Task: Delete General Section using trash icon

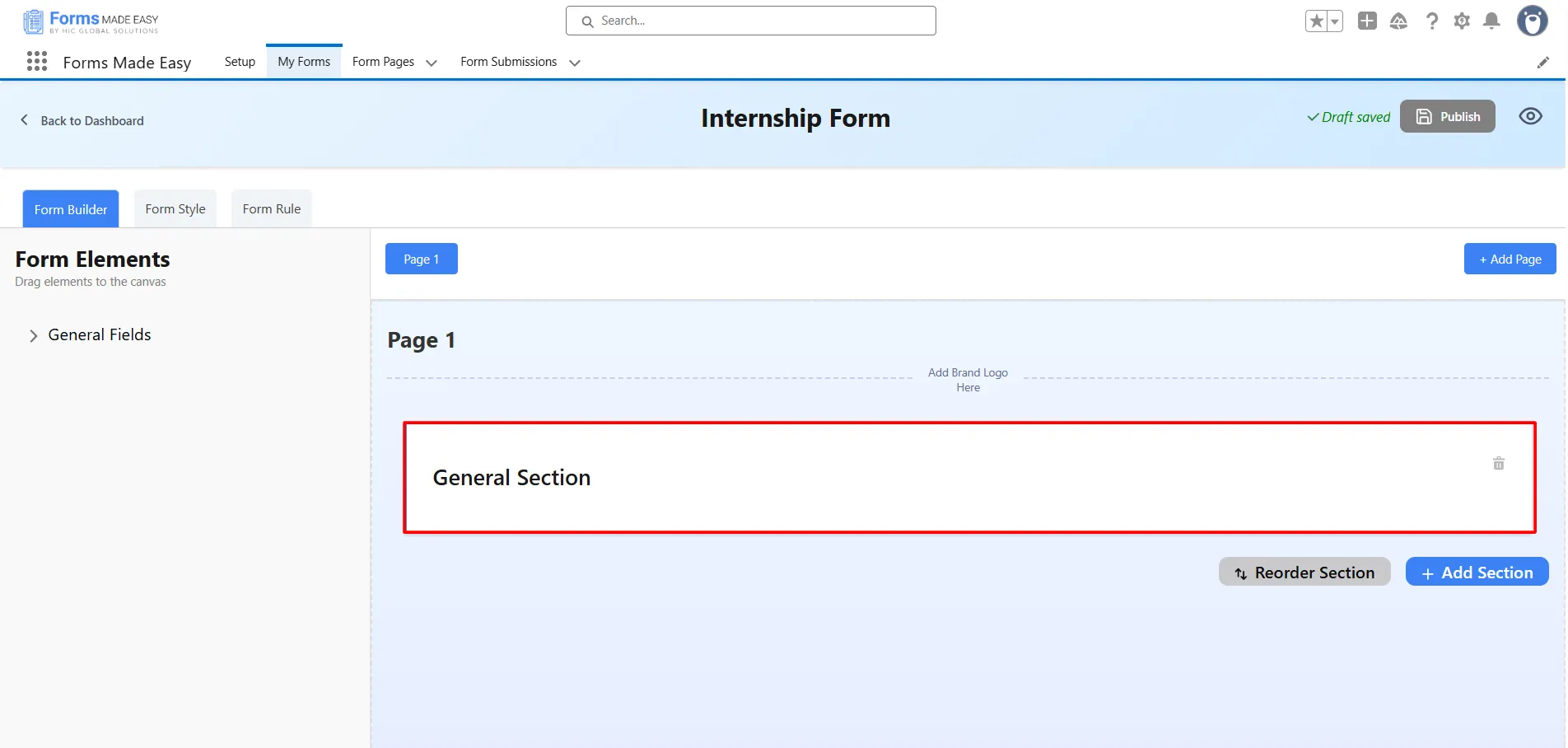Action: point(1498,464)
